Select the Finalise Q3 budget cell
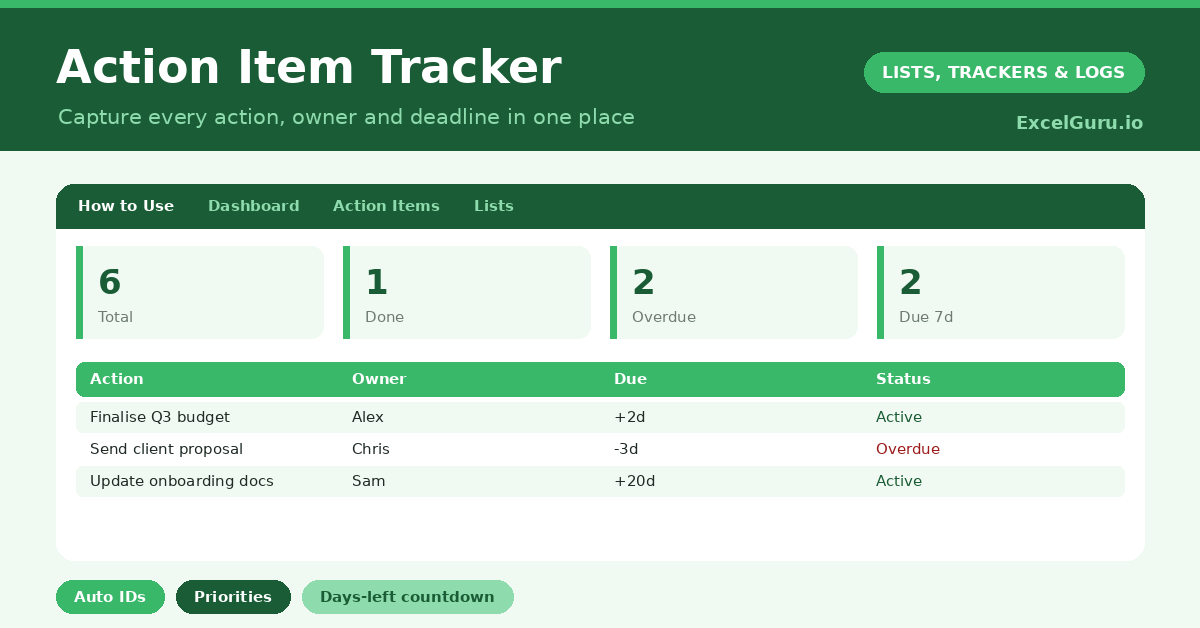Screen dimensions: 1200x628 click(160, 417)
